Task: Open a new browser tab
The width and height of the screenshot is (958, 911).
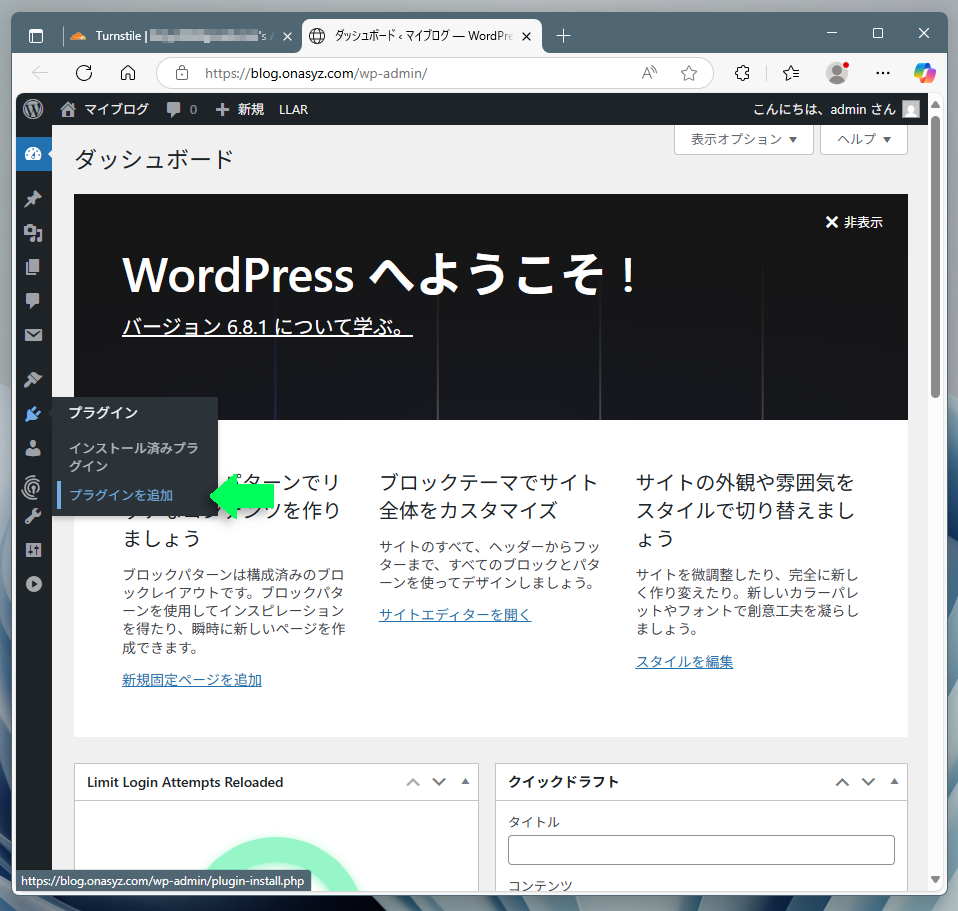Action: click(563, 36)
